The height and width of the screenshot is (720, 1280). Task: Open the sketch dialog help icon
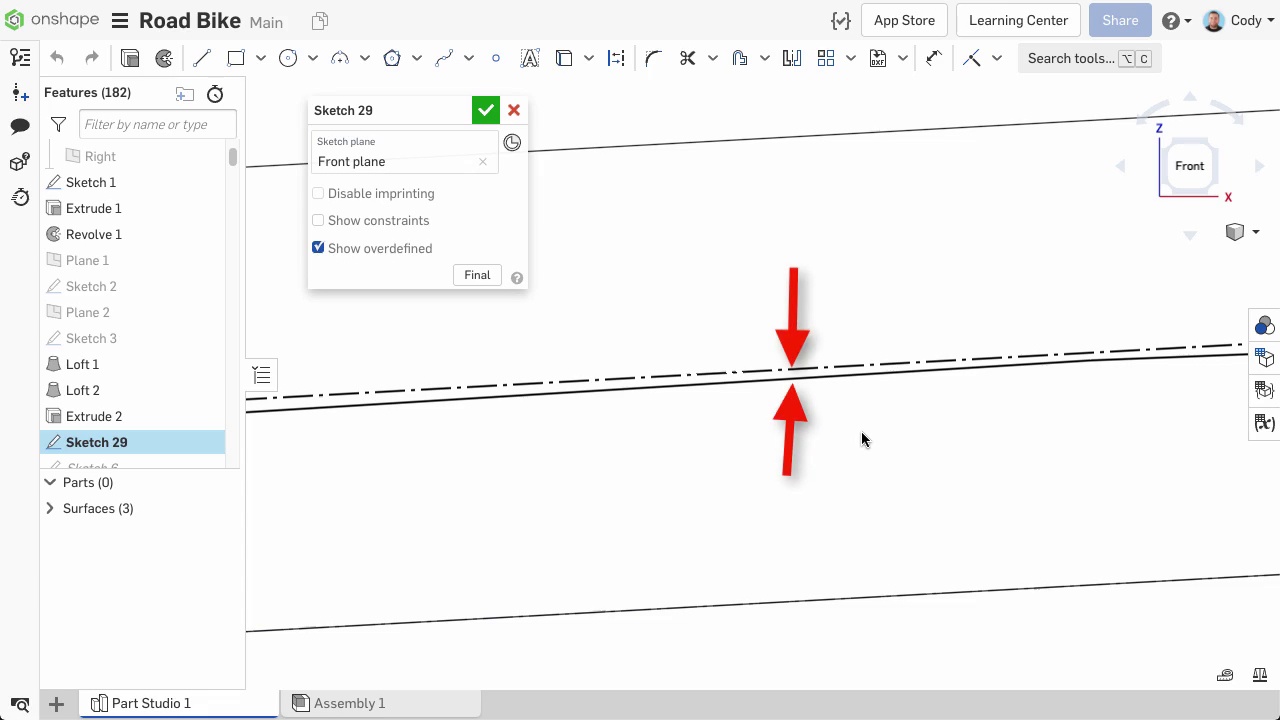(517, 278)
